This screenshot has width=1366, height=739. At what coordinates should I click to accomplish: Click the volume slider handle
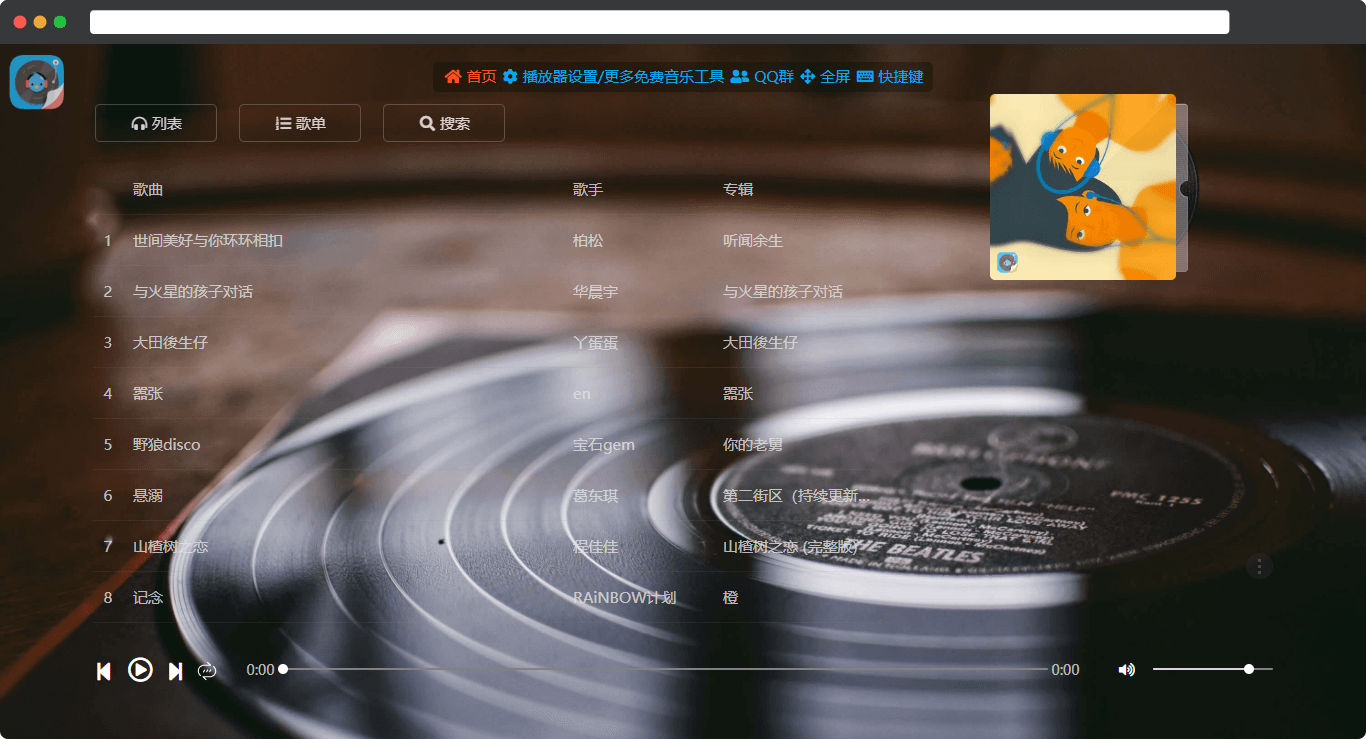coord(1249,669)
